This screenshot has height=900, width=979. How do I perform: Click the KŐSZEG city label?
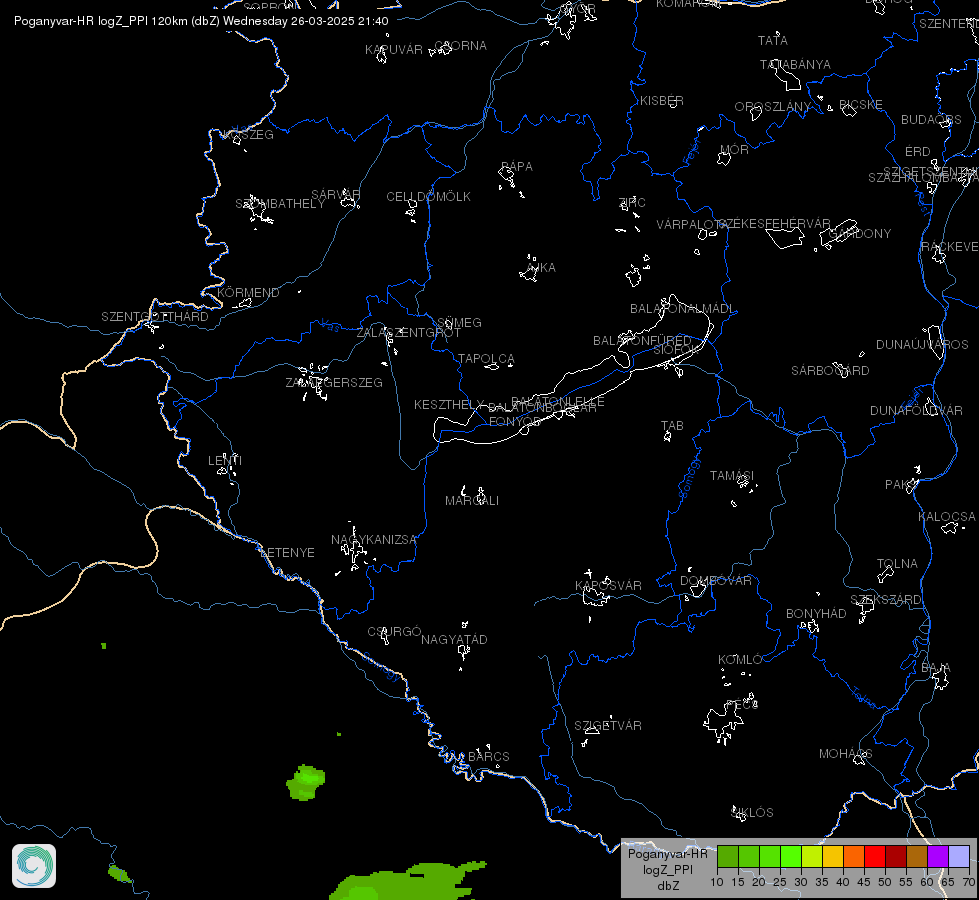coord(248,135)
